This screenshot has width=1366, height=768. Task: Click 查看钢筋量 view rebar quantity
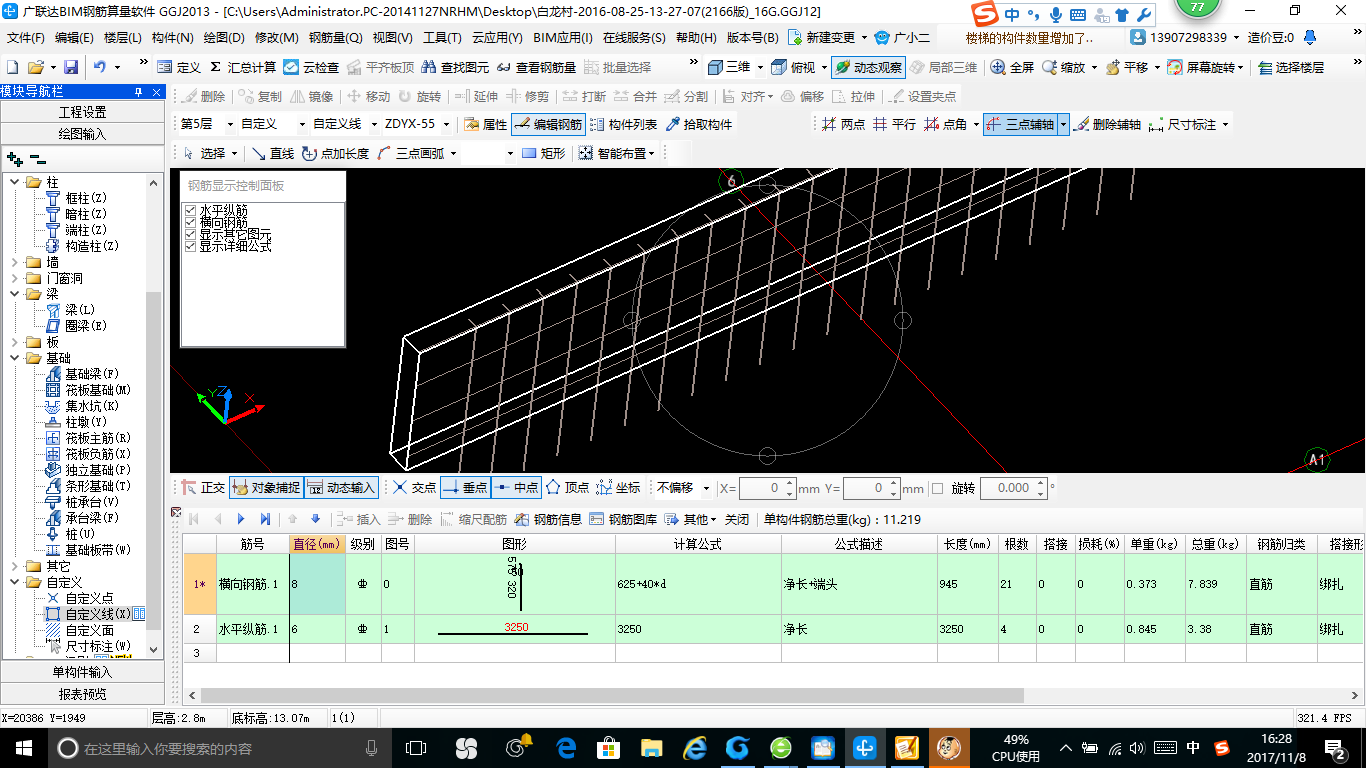pos(536,67)
